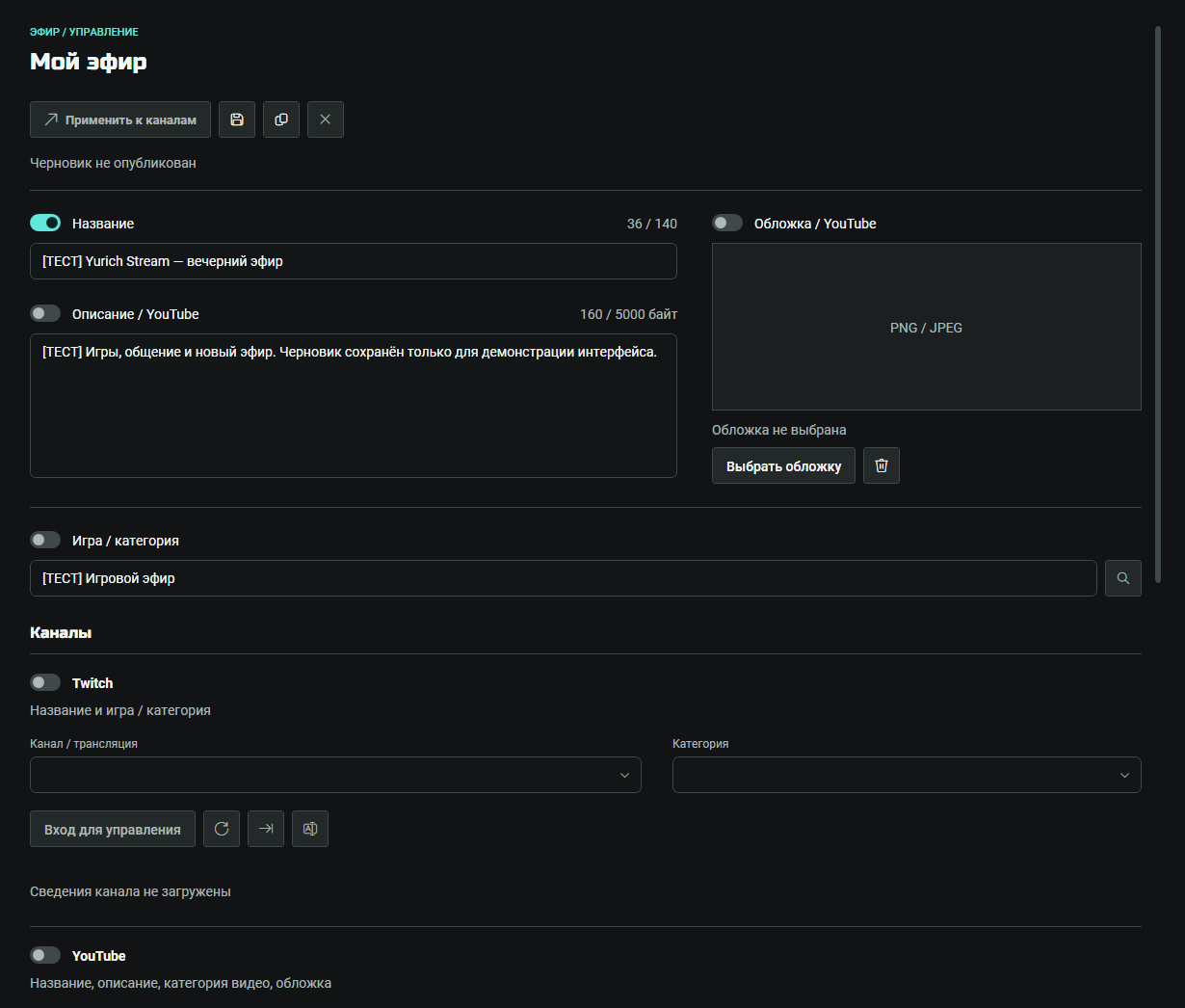Click the copy/duplicate icon in the top toolbar
1185x1008 pixels.
coord(281,119)
